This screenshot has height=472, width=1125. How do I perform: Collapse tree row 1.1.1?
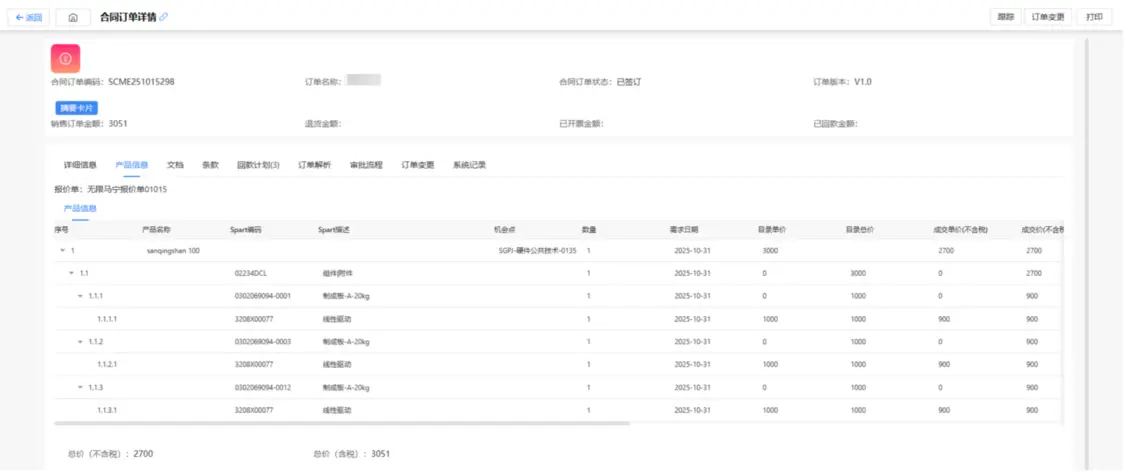[80, 296]
